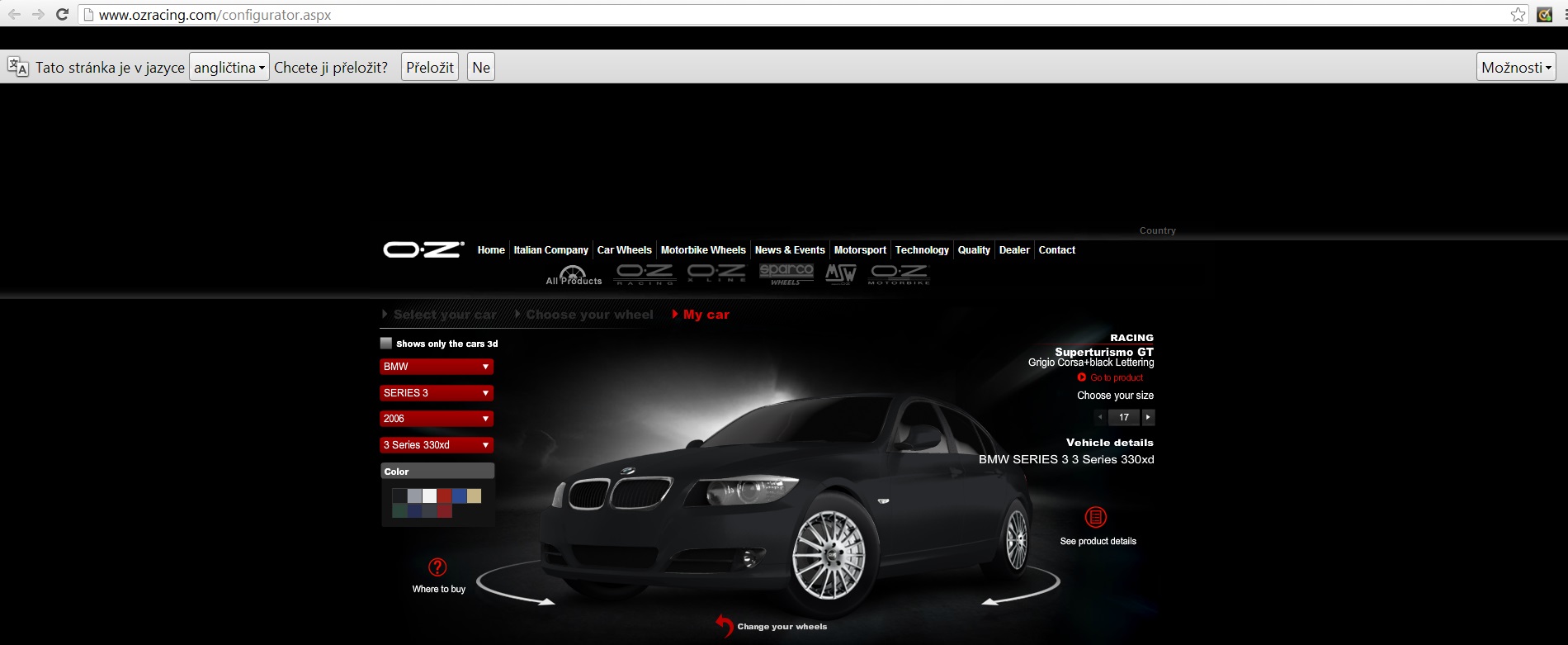Open the Home menu item
The height and width of the screenshot is (645, 1568).
pyautogui.click(x=491, y=250)
